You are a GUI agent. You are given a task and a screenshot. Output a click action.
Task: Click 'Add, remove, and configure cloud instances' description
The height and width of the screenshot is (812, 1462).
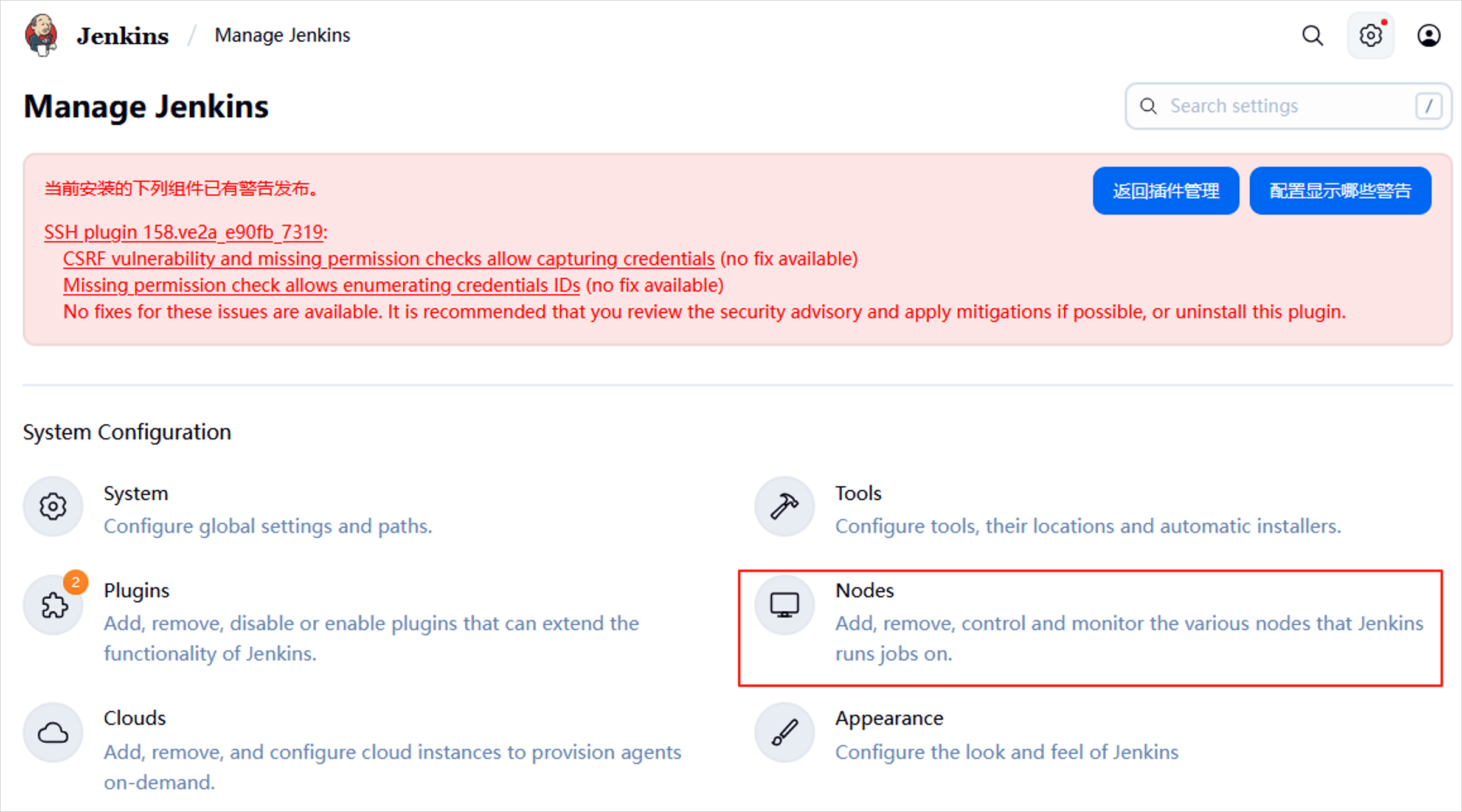point(392,767)
